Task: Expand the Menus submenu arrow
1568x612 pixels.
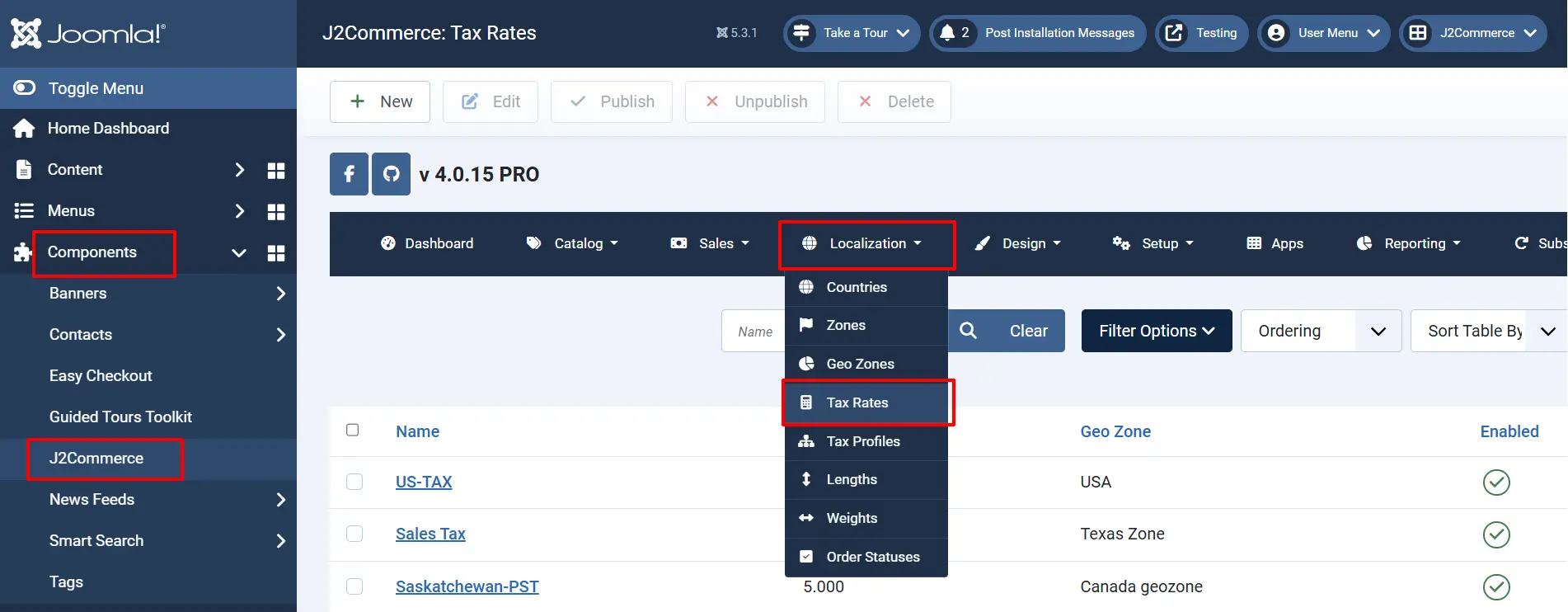Action: 240,211
